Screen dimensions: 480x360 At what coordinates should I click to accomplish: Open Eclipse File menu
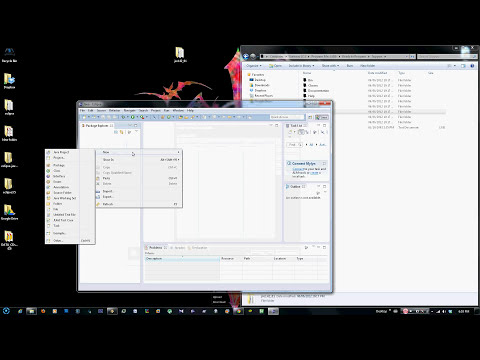82,110
